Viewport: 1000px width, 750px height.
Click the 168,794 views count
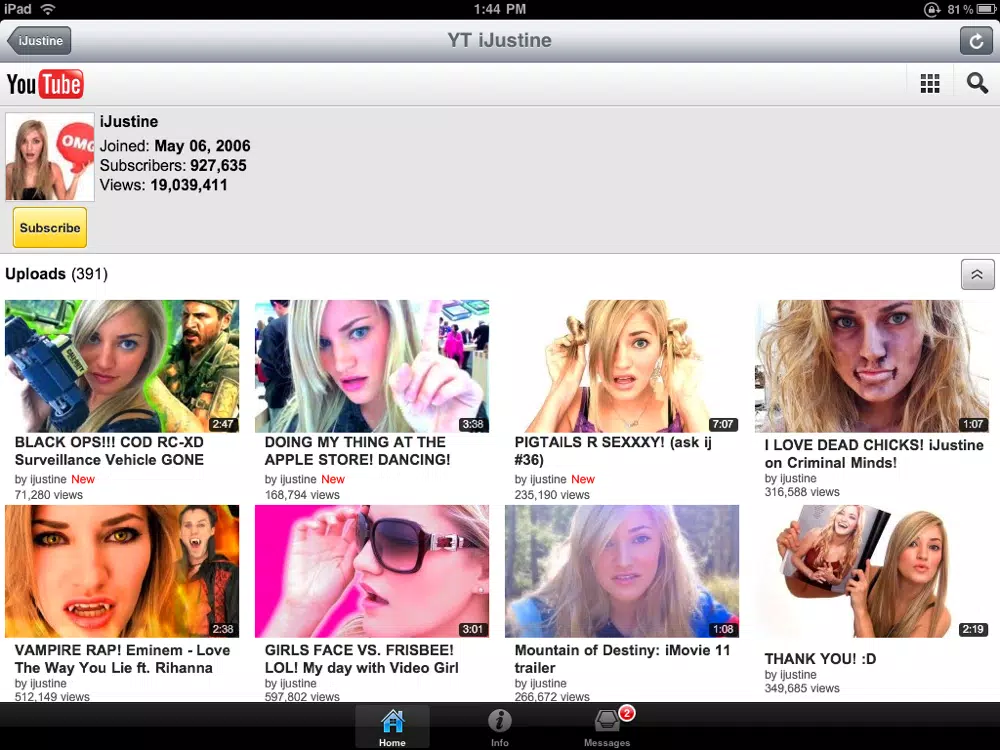pyautogui.click(x=302, y=495)
